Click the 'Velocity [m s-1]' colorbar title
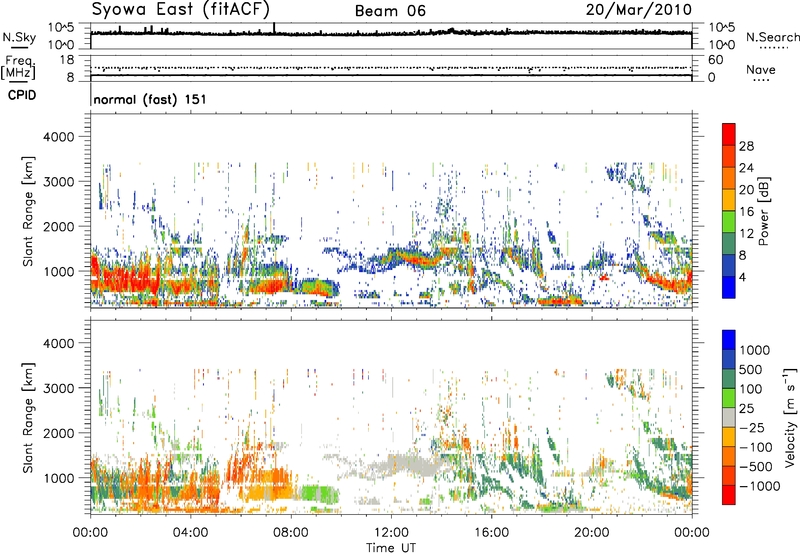This screenshot has height=554, width=800. point(790,417)
